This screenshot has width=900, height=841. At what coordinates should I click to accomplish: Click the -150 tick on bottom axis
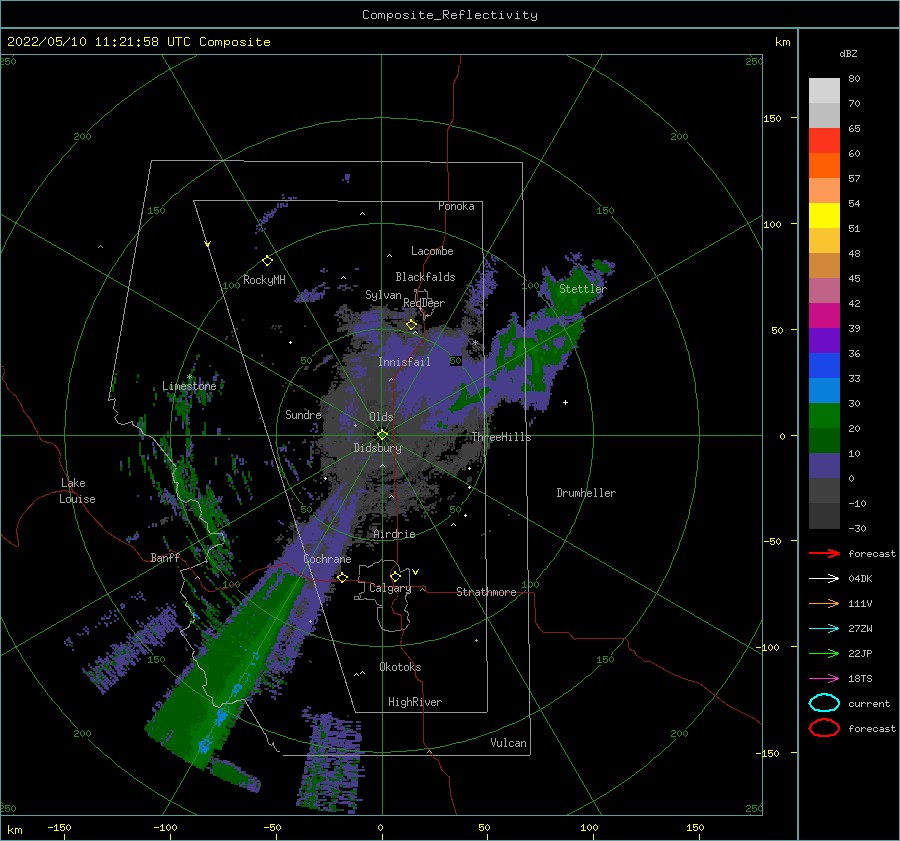pos(59,827)
